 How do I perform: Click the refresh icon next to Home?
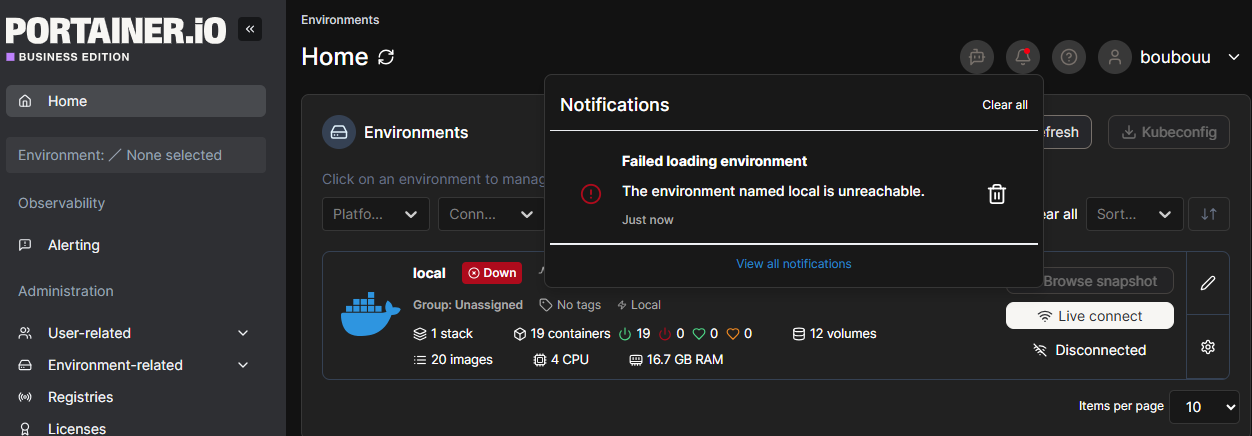[386, 57]
